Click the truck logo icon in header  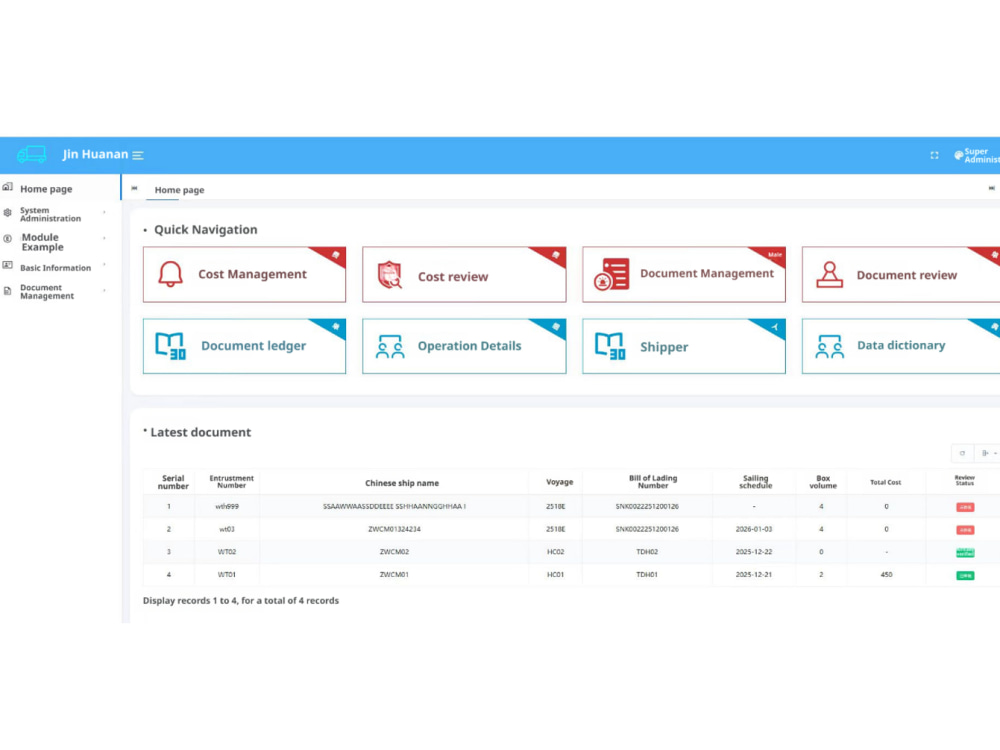31,154
